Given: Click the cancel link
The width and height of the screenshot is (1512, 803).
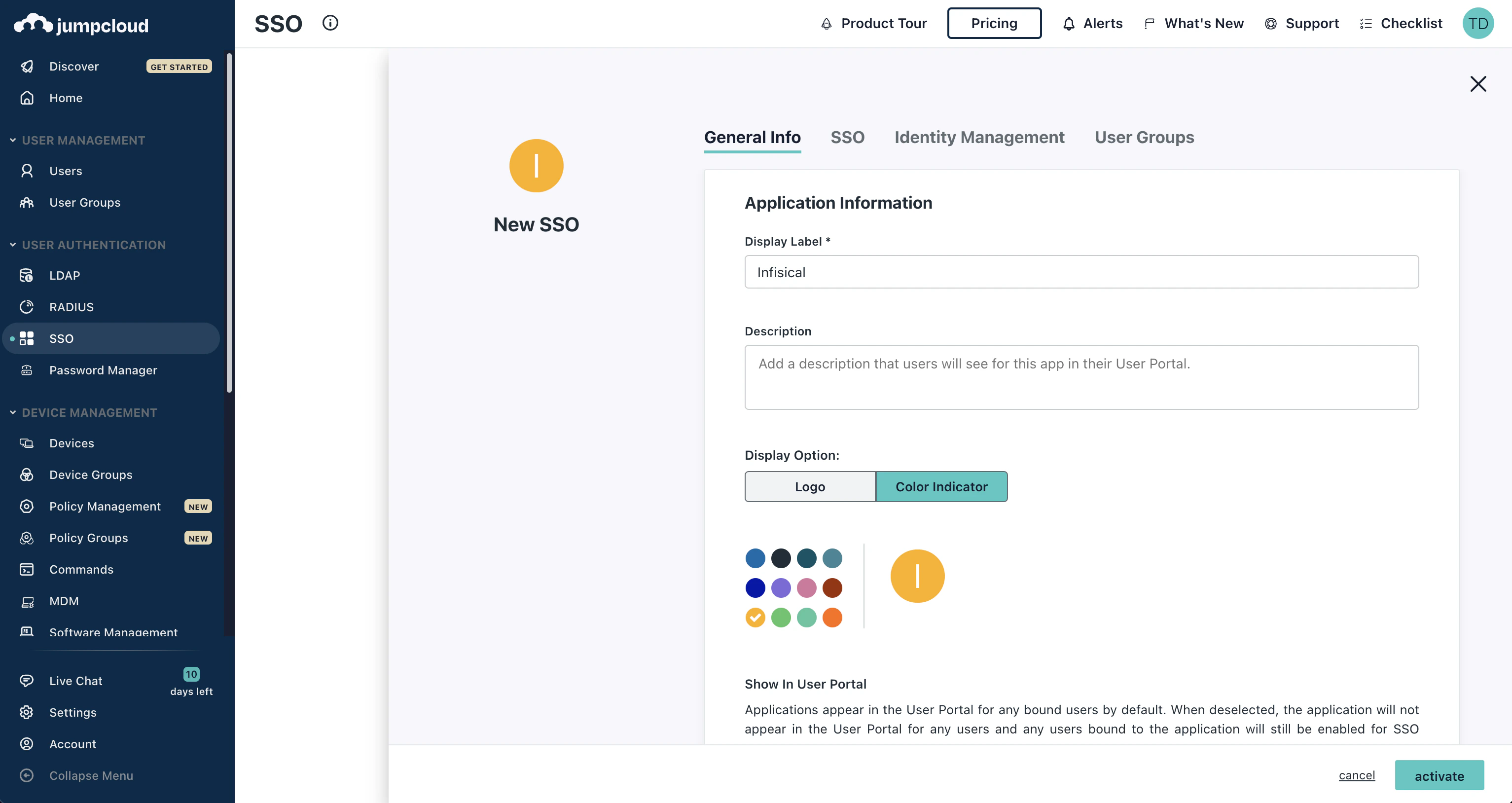Looking at the screenshot, I should click(1357, 775).
